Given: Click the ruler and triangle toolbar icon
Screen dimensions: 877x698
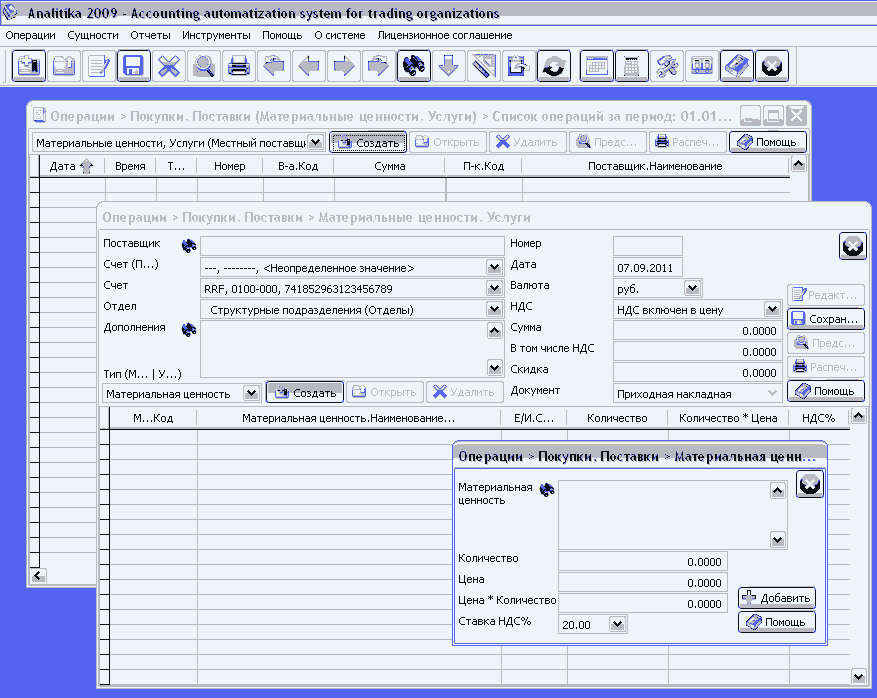Looking at the screenshot, I should point(483,66).
